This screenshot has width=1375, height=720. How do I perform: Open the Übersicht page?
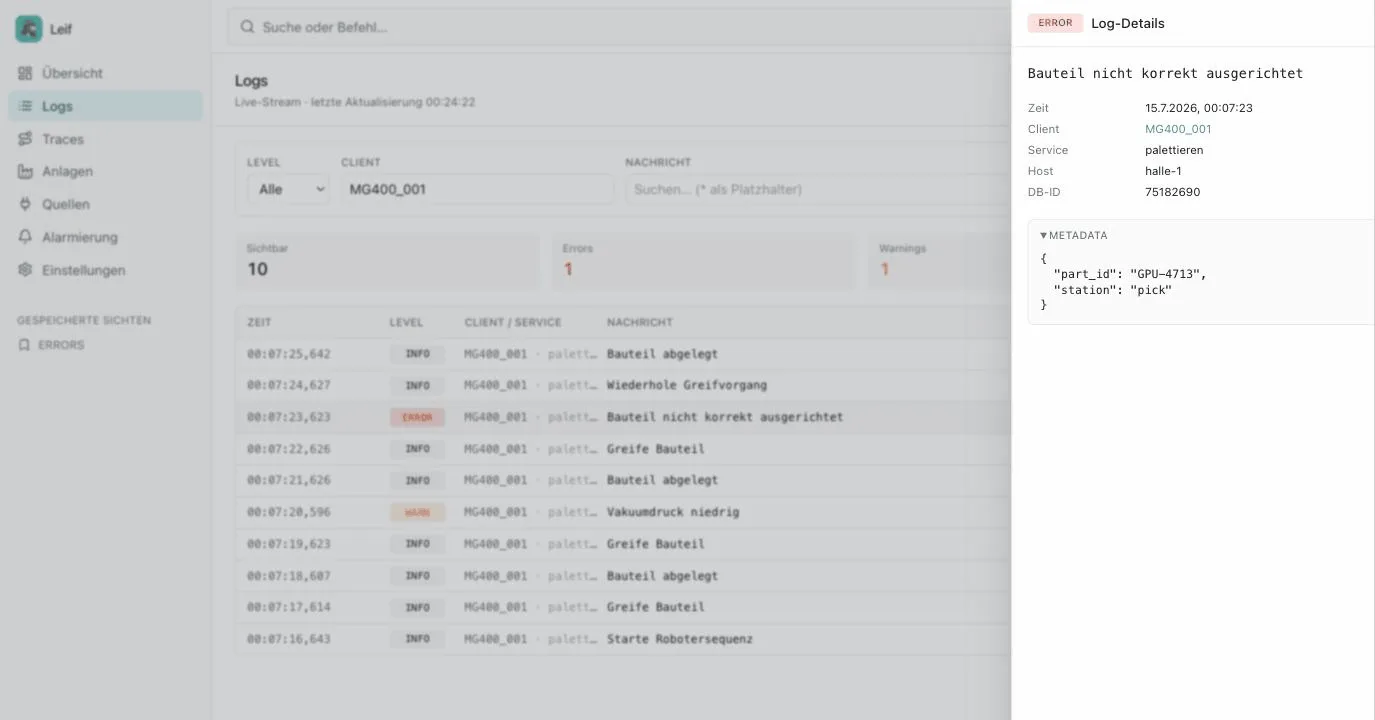click(x=105, y=73)
